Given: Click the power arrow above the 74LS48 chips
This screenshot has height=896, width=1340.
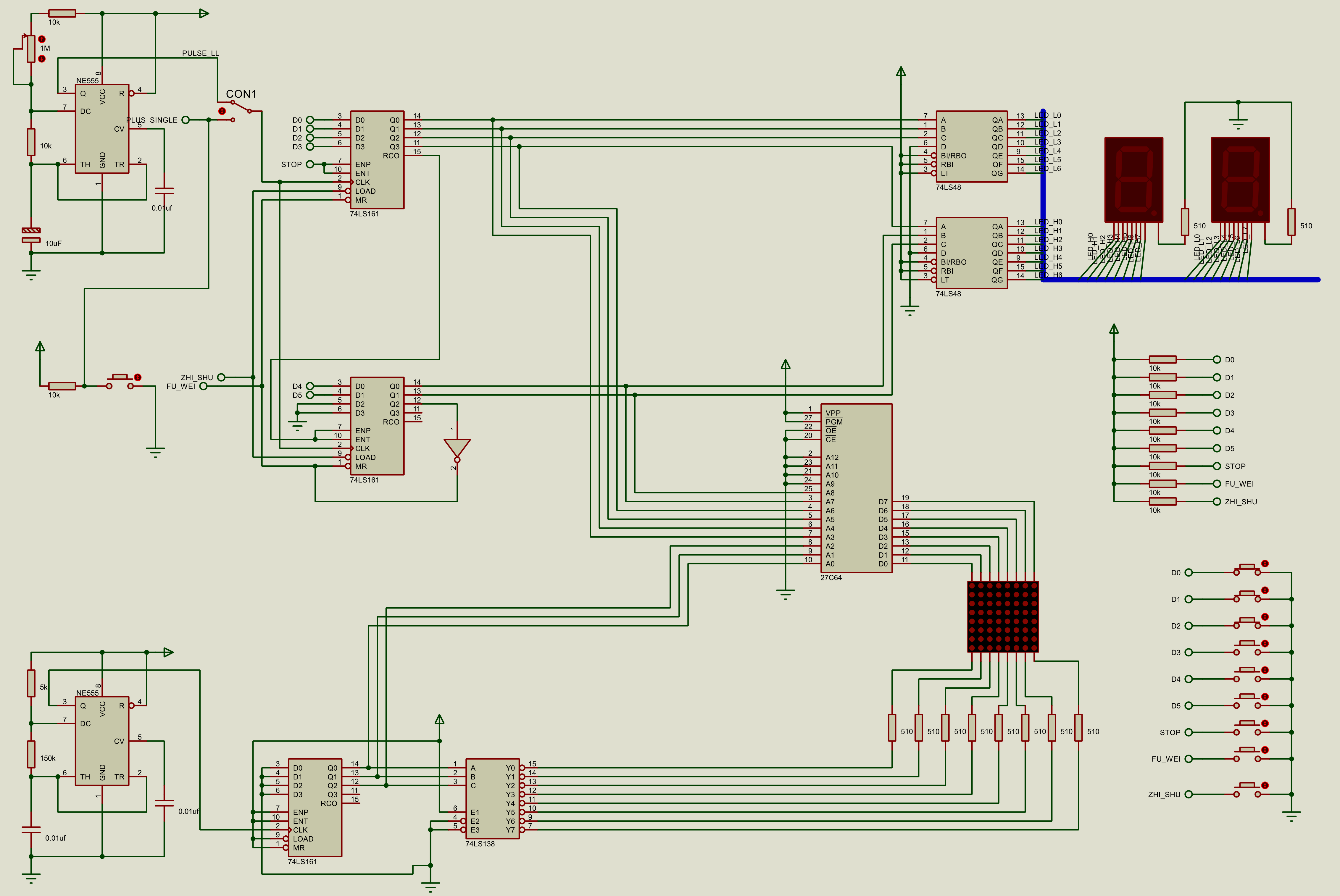Looking at the screenshot, I should (x=901, y=71).
